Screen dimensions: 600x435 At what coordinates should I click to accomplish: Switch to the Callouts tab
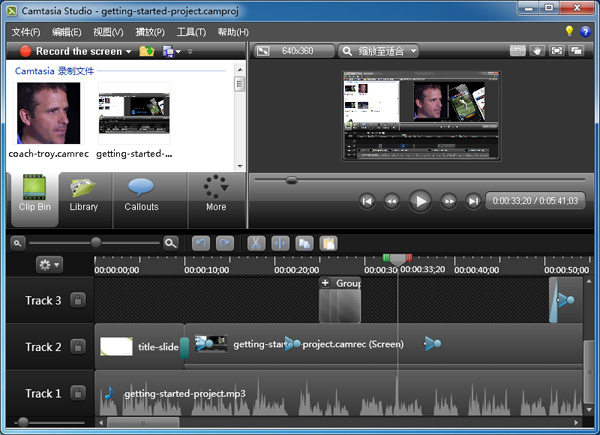(141, 199)
